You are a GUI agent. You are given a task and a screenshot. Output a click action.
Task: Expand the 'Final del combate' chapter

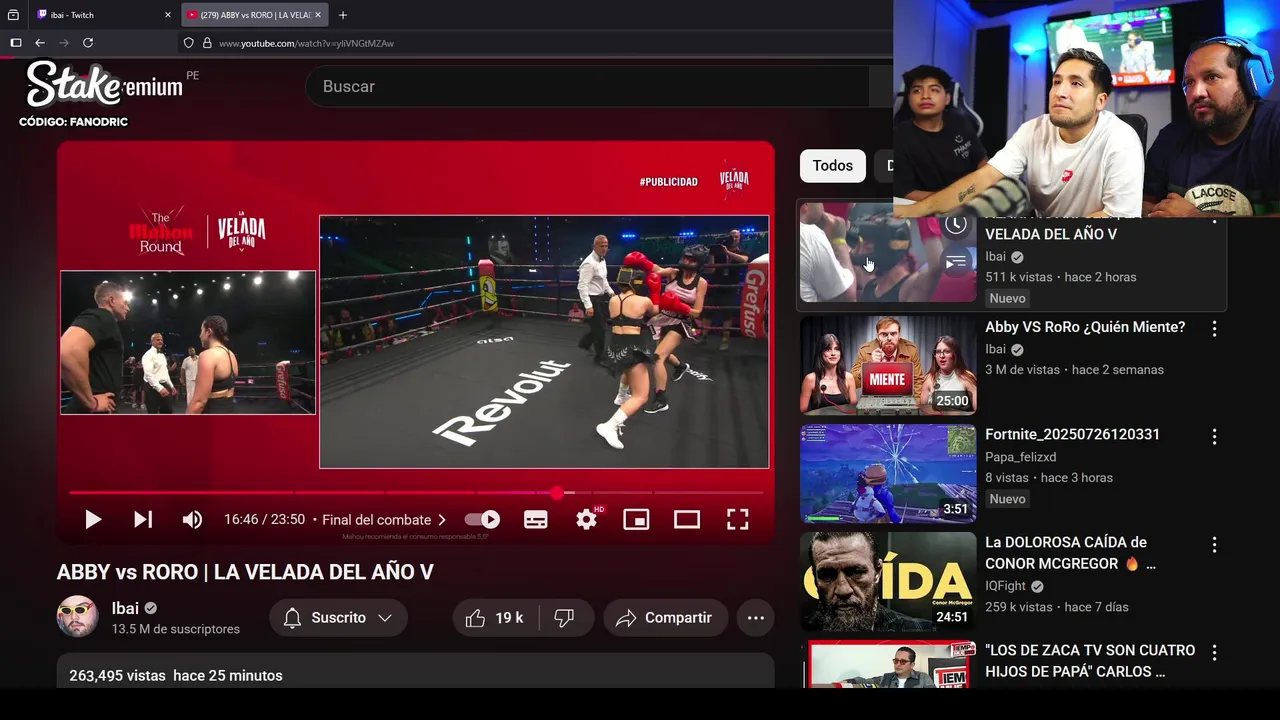coord(384,519)
